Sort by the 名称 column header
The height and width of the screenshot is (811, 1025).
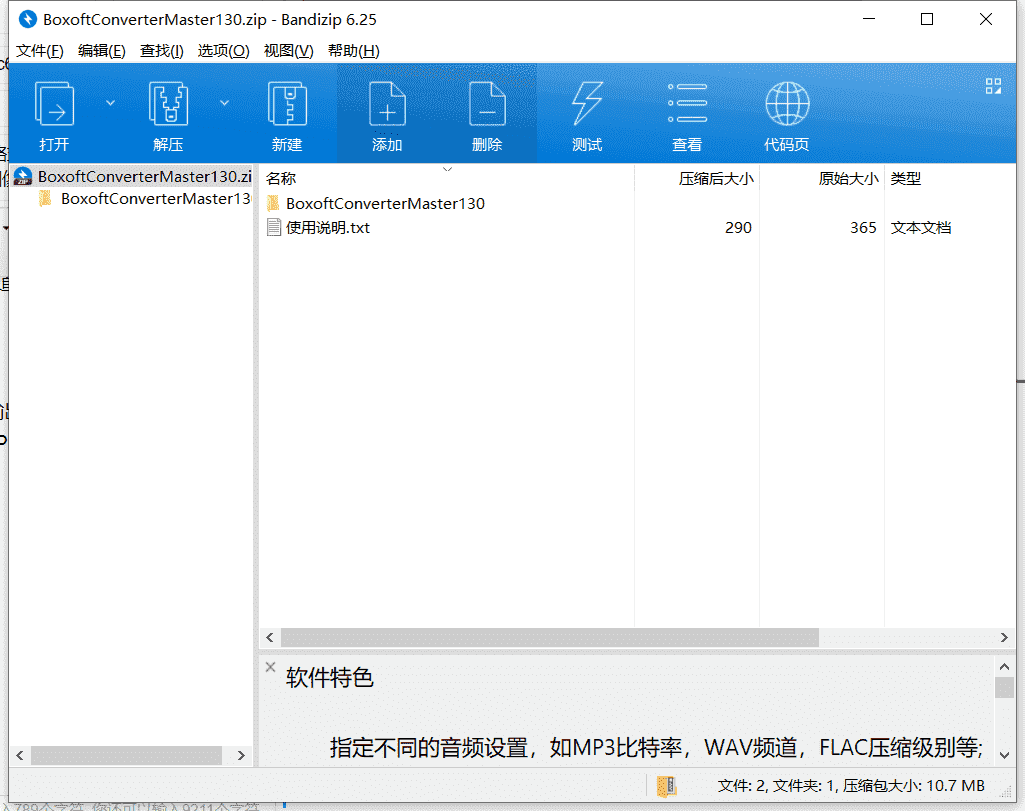click(x=281, y=178)
